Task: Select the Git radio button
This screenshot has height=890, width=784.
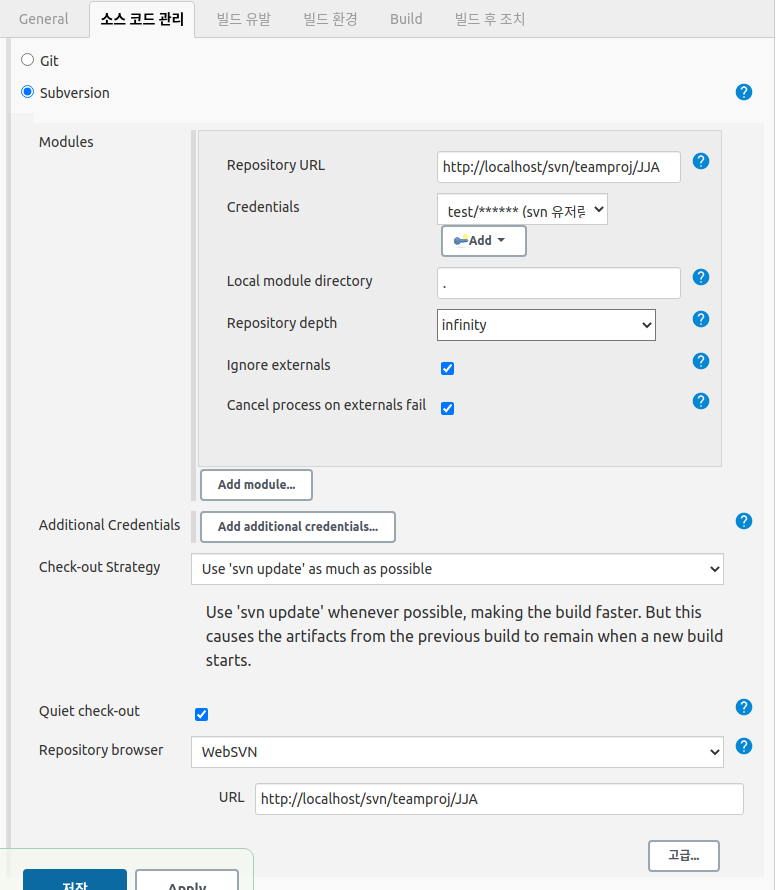Action: (27, 60)
